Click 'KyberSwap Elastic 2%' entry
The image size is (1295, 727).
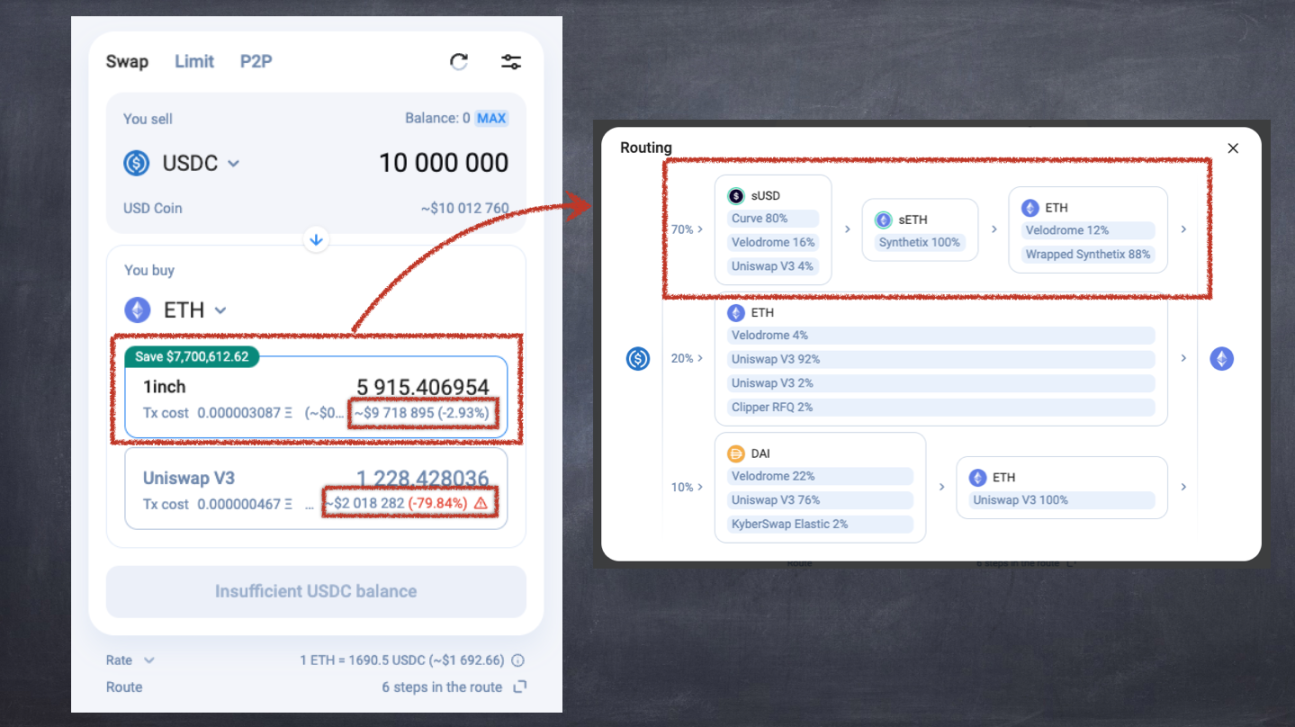820,524
